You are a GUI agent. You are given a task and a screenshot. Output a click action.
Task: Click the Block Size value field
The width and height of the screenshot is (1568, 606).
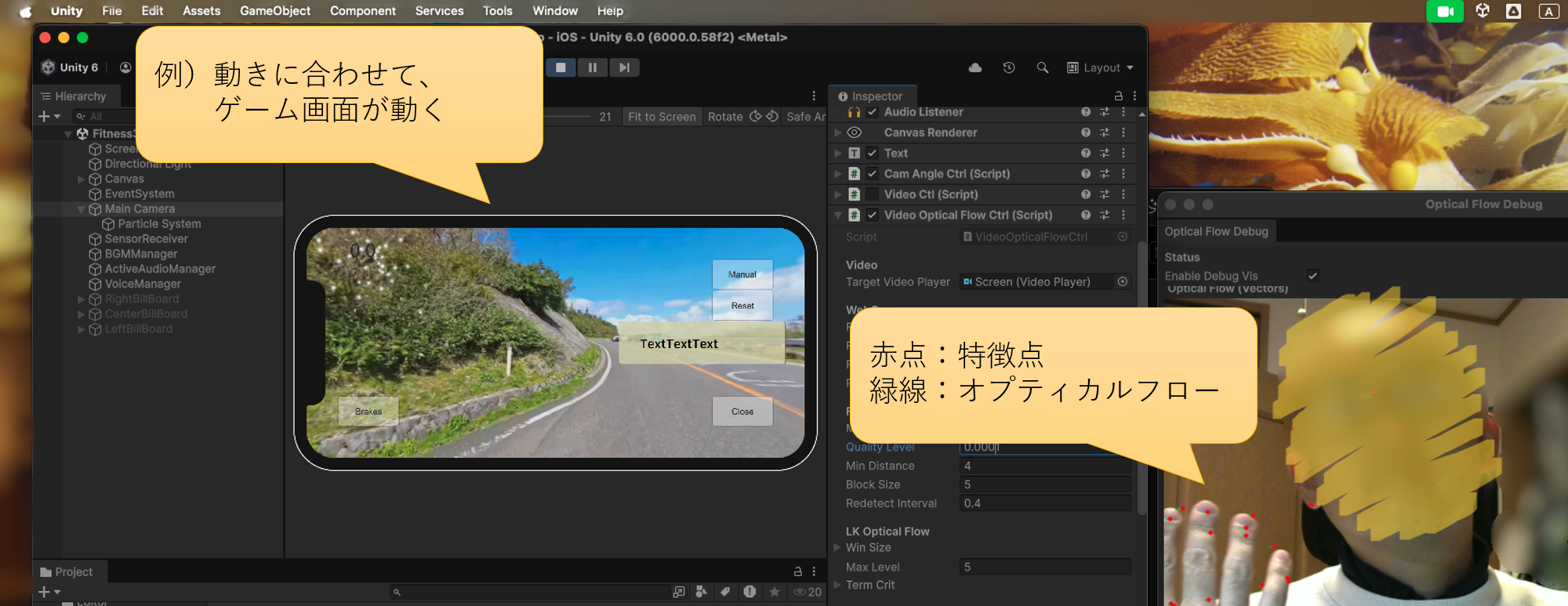pyautogui.click(x=1045, y=484)
